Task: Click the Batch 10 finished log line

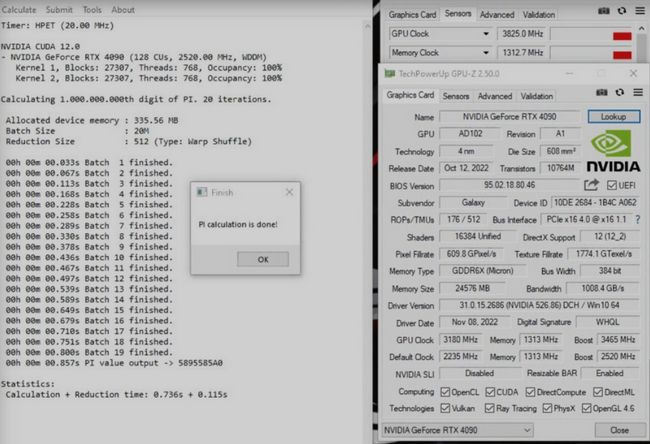Action: coord(89,257)
